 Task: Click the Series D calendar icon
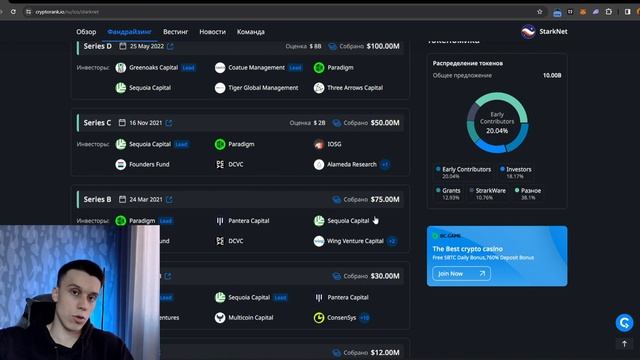tap(122, 46)
